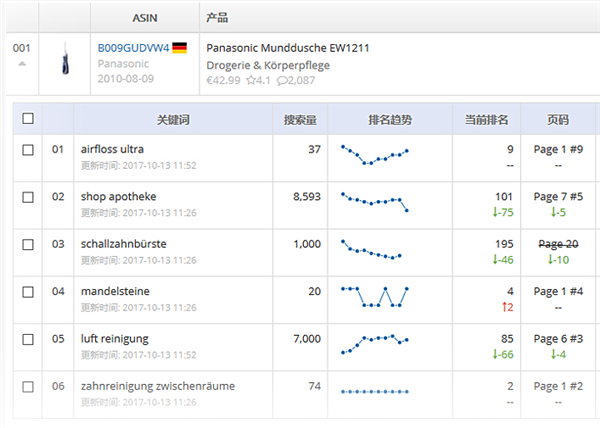Enable the checkbox next to mandelsteine
Screen dimensions: 600x428
pyautogui.click(x=28, y=291)
